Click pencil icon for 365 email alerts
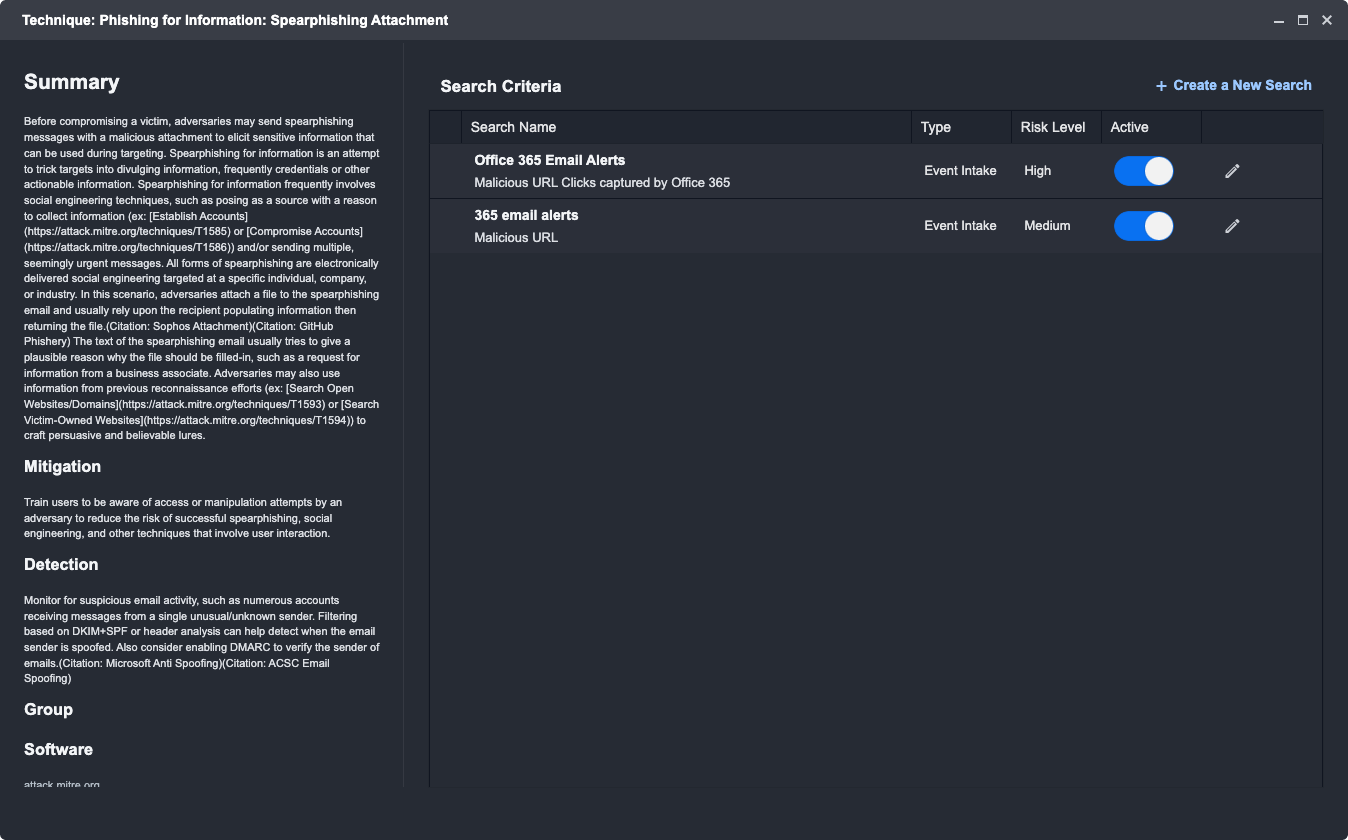1348x840 pixels. 1232,226
